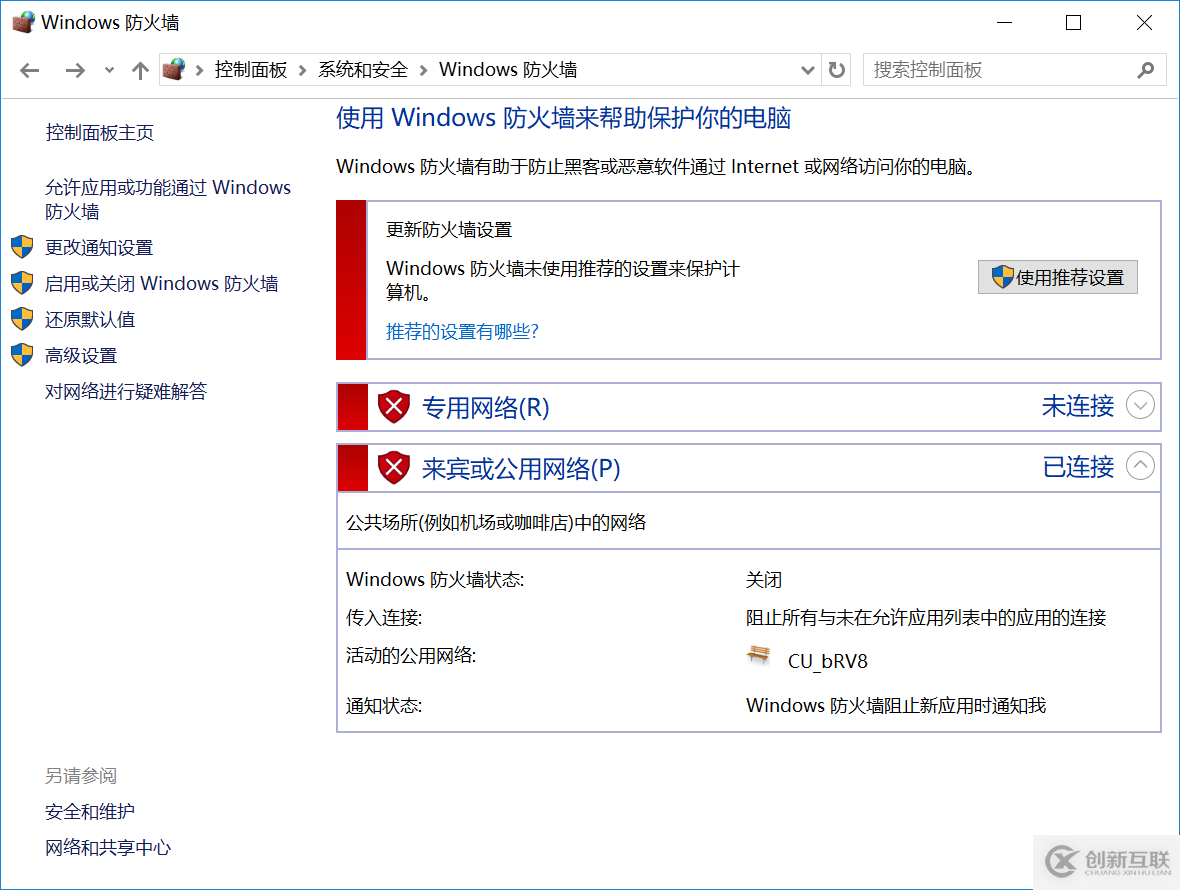The width and height of the screenshot is (1180, 890).
Task: Click the up arrow to go to parent folder
Action: pyautogui.click(x=140, y=70)
